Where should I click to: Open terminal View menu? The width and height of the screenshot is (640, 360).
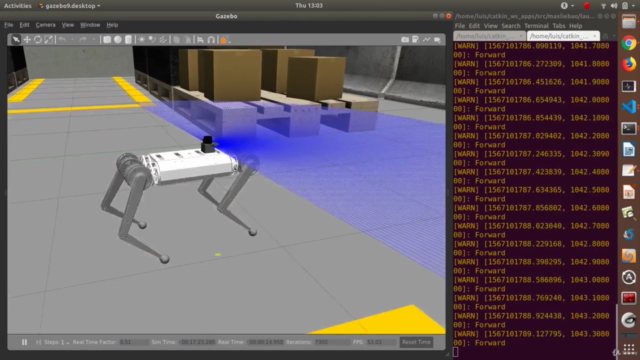point(491,26)
